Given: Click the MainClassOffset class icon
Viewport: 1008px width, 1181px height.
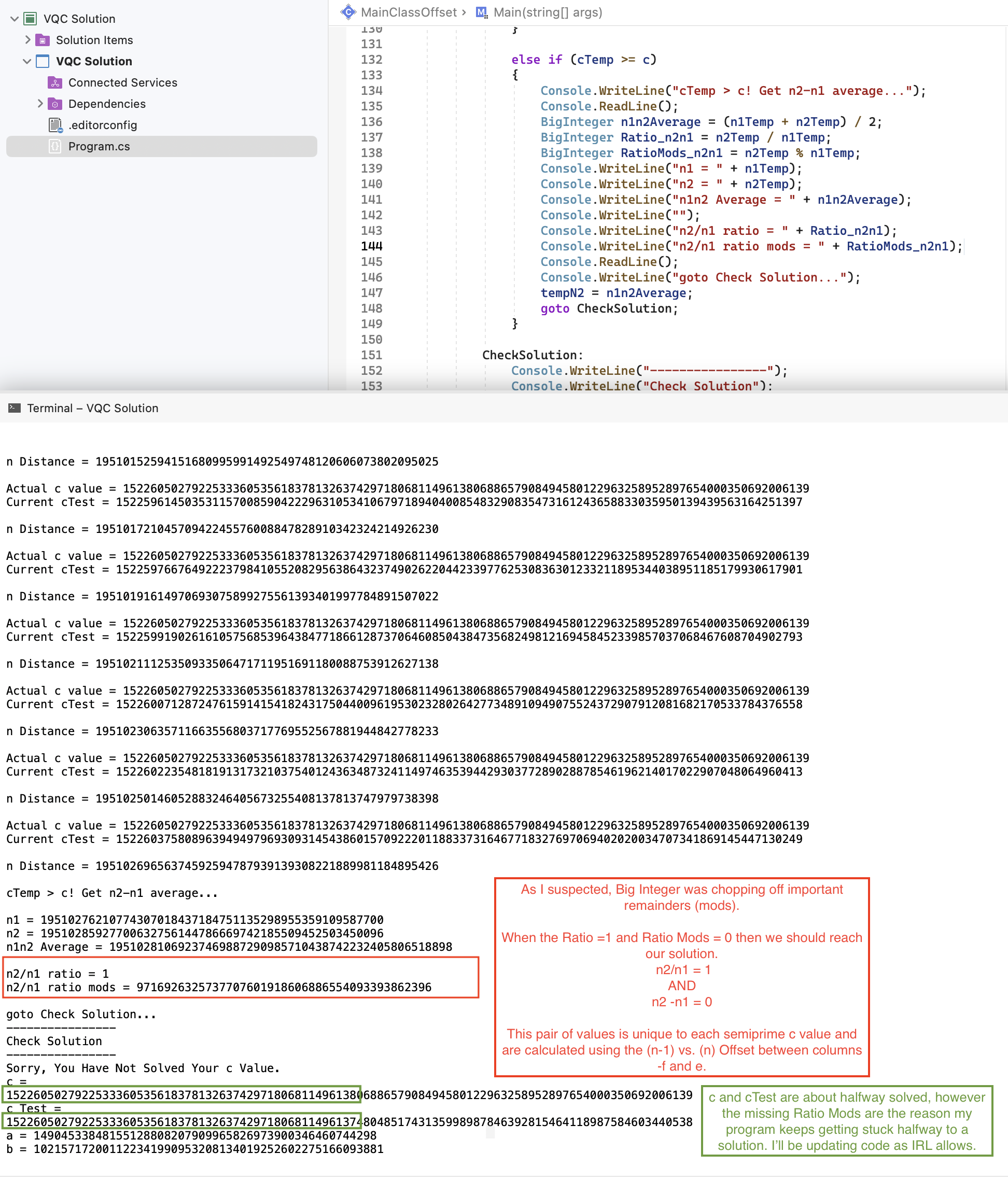Looking at the screenshot, I should pyautogui.click(x=348, y=12).
